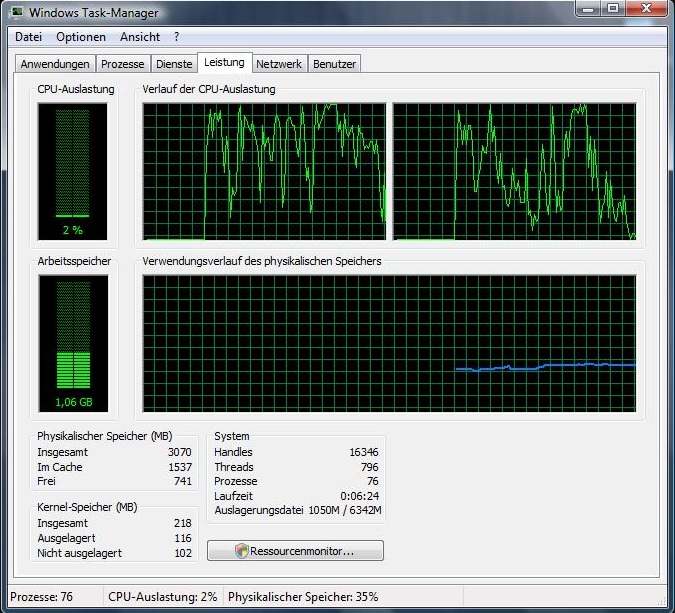
Task: Click the CPU-Auslastung 2 % gauge
Action: pos(72,171)
